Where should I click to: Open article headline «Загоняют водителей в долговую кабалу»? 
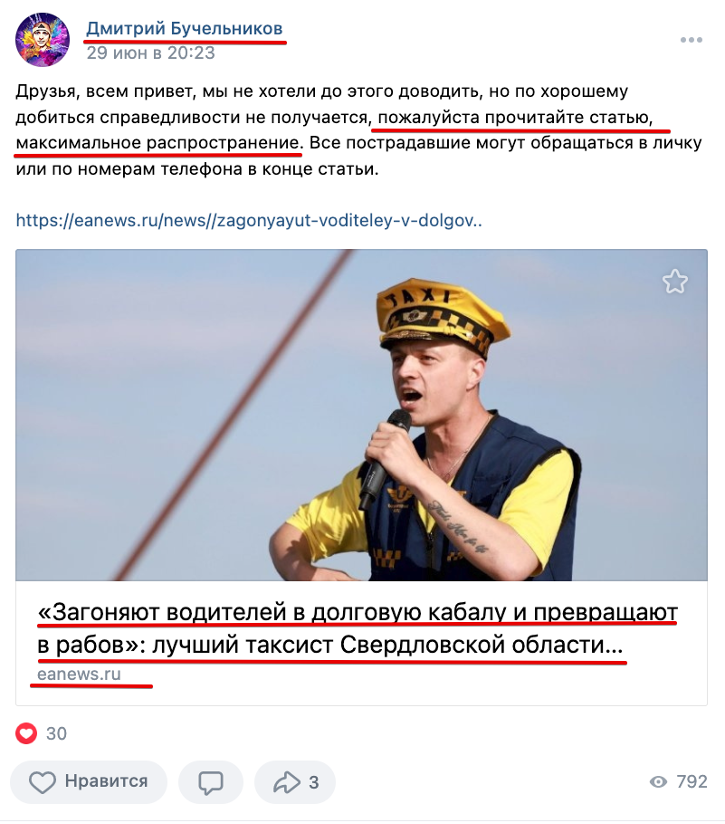(x=358, y=629)
